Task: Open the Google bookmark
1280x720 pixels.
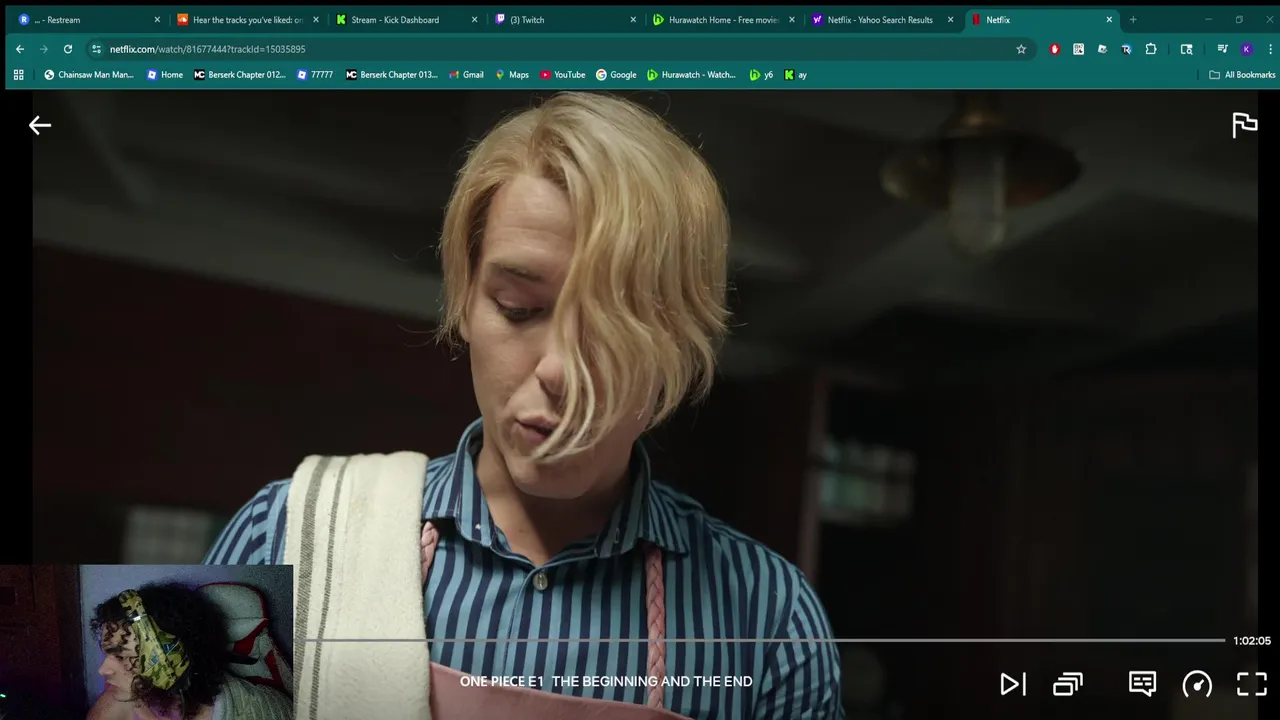Action: click(616, 75)
